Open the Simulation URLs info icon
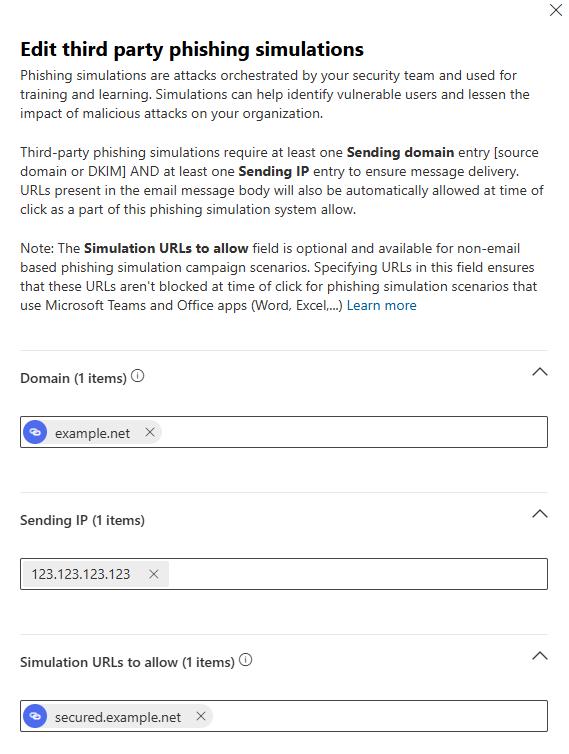The height and width of the screenshot is (754, 569). coord(245,660)
